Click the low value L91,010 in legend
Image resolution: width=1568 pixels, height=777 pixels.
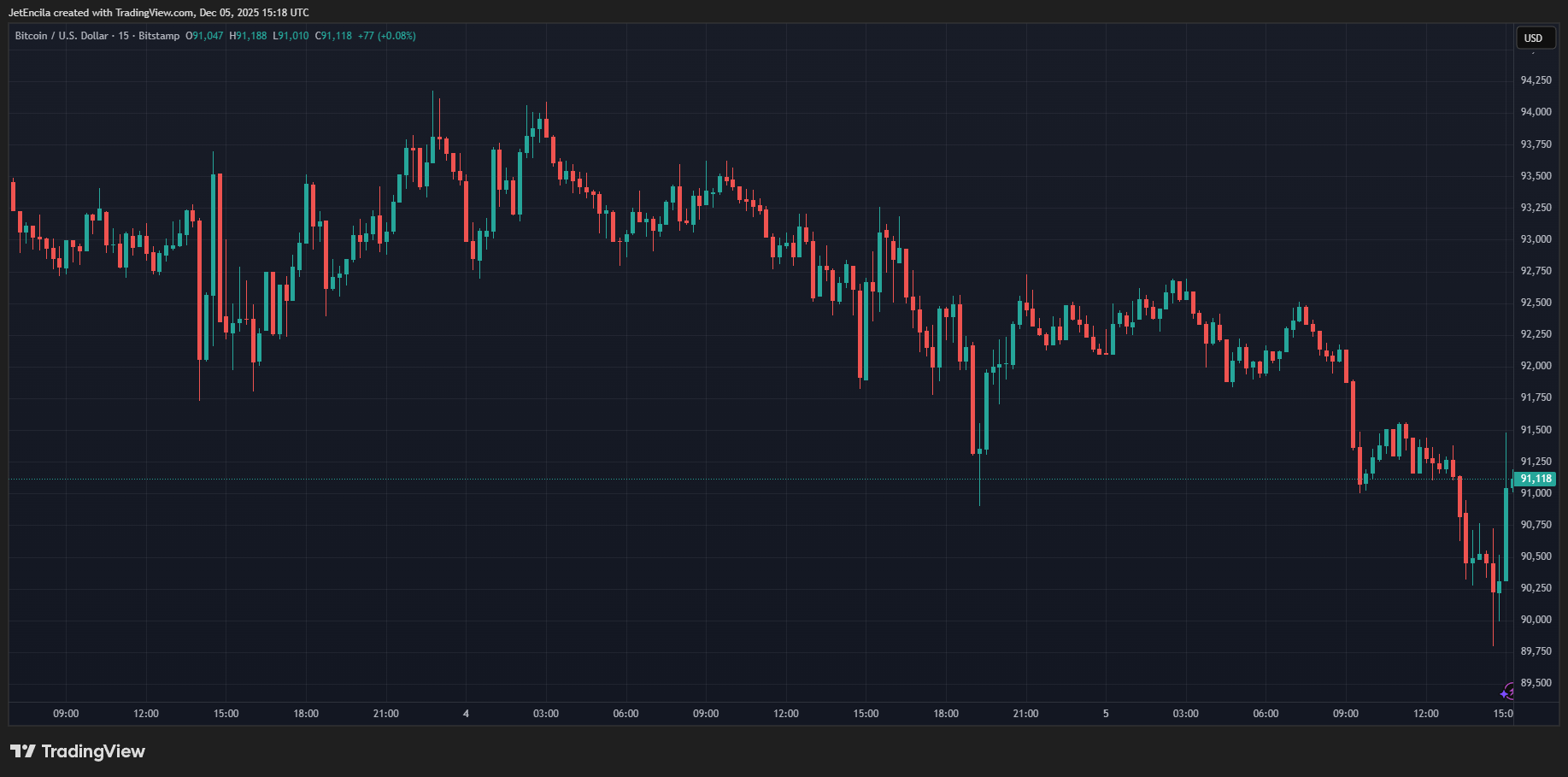point(291,36)
